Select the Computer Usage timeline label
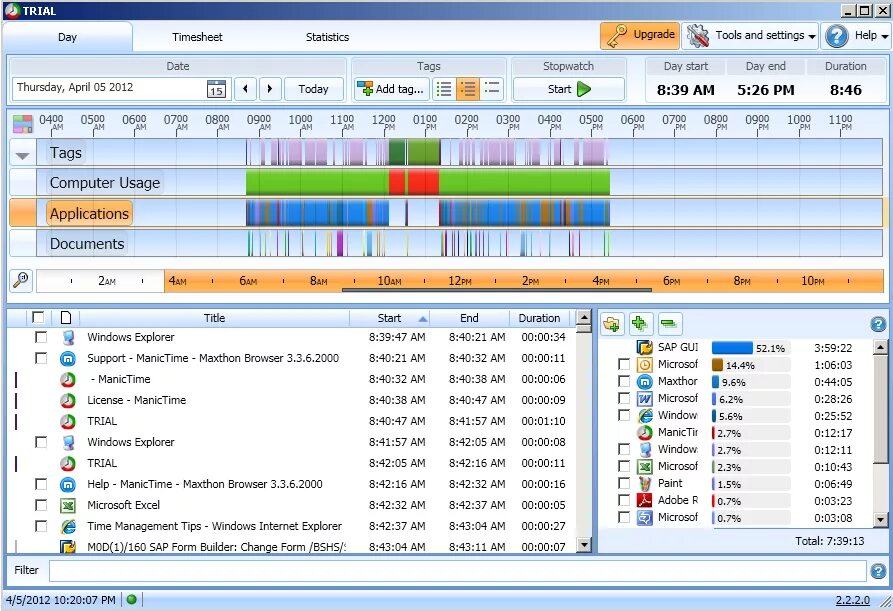This screenshot has width=893, height=611. click(x=105, y=183)
